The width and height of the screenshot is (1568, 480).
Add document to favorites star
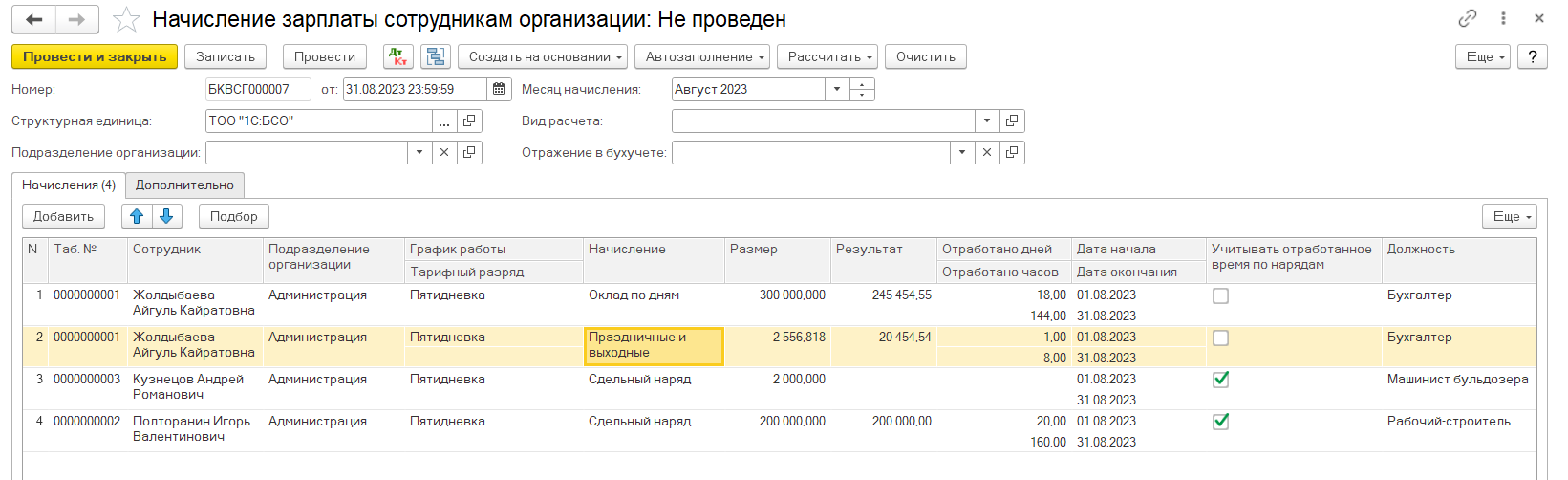(x=126, y=19)
